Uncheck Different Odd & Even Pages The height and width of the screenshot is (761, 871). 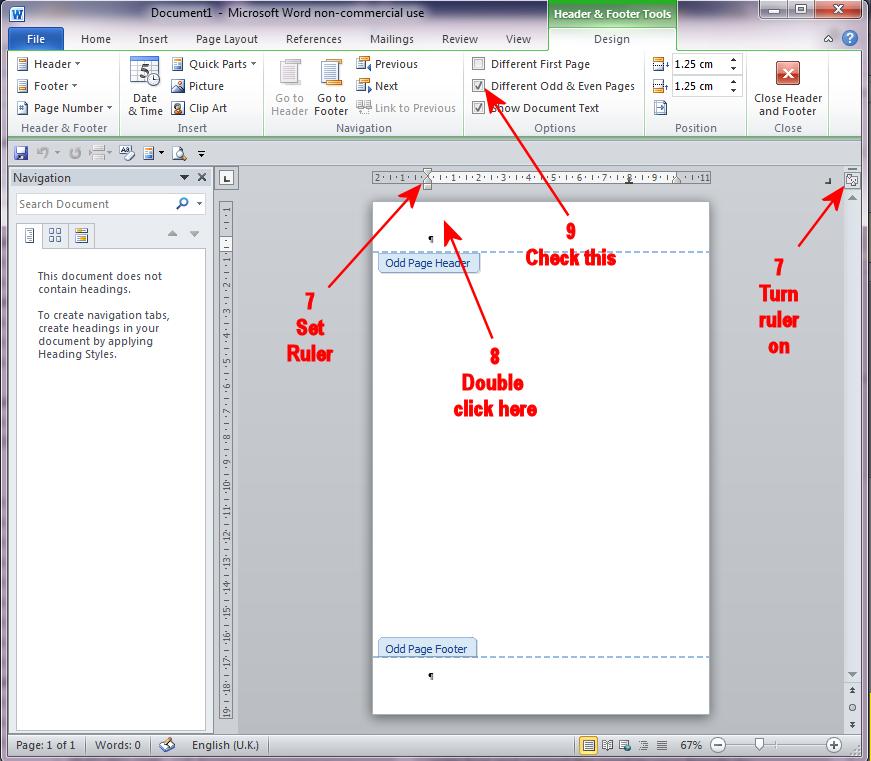point(478,85)
